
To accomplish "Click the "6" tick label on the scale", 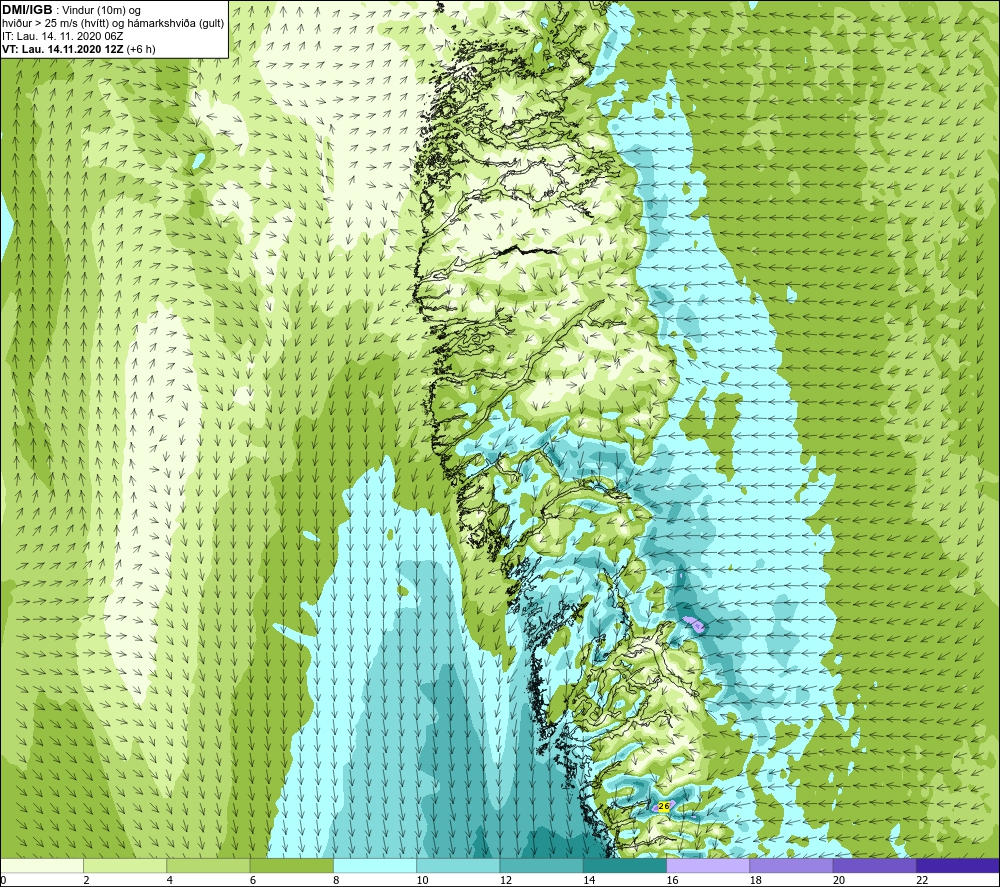I will point(253,880).
